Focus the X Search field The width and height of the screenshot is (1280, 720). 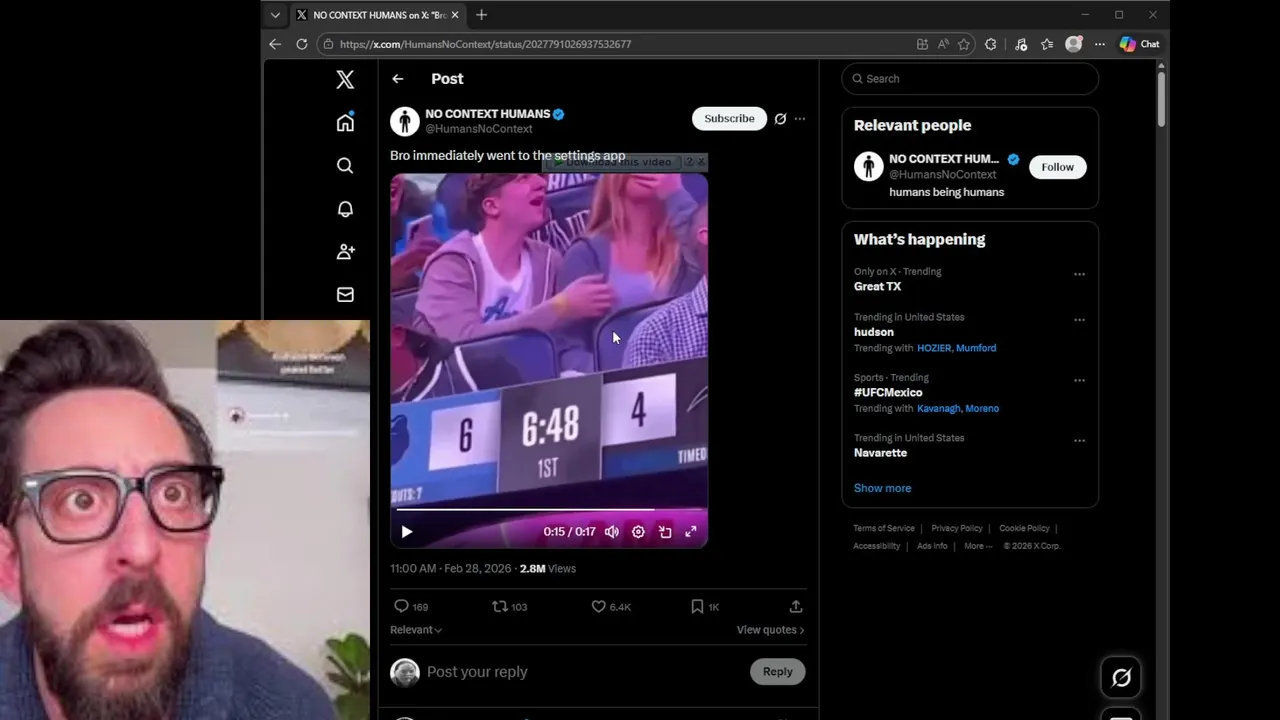coord(970,79)
